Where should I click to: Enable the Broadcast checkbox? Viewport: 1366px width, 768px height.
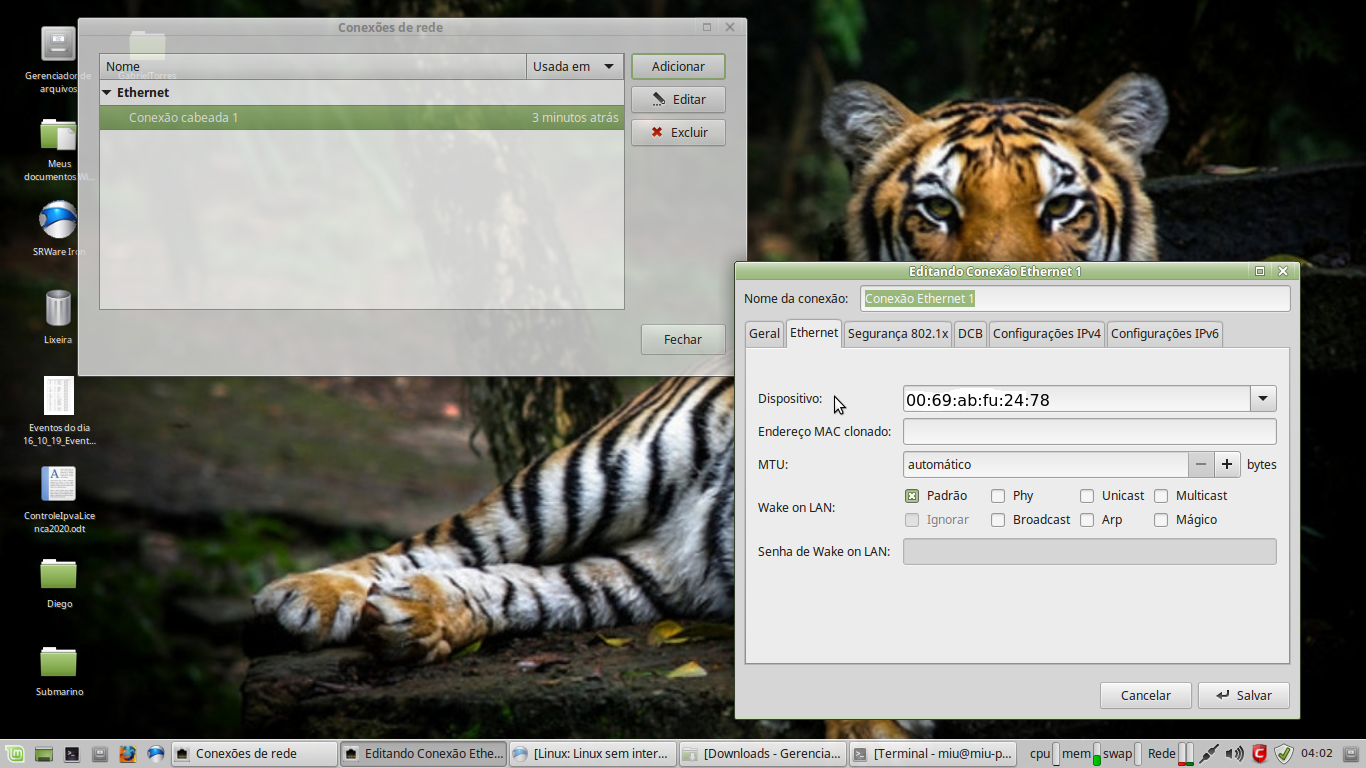coord(998,520)
